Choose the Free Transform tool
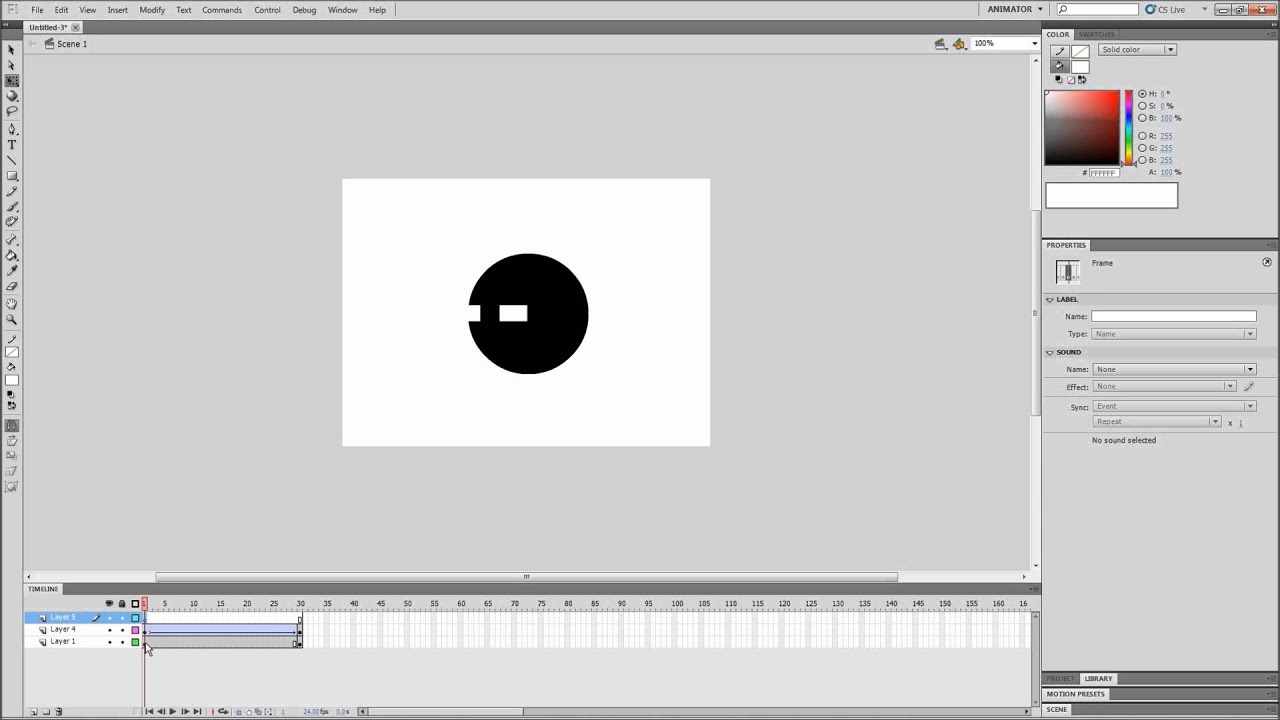Image resolution: width=1280 pixels, height=720 pixels. [12, 79]
